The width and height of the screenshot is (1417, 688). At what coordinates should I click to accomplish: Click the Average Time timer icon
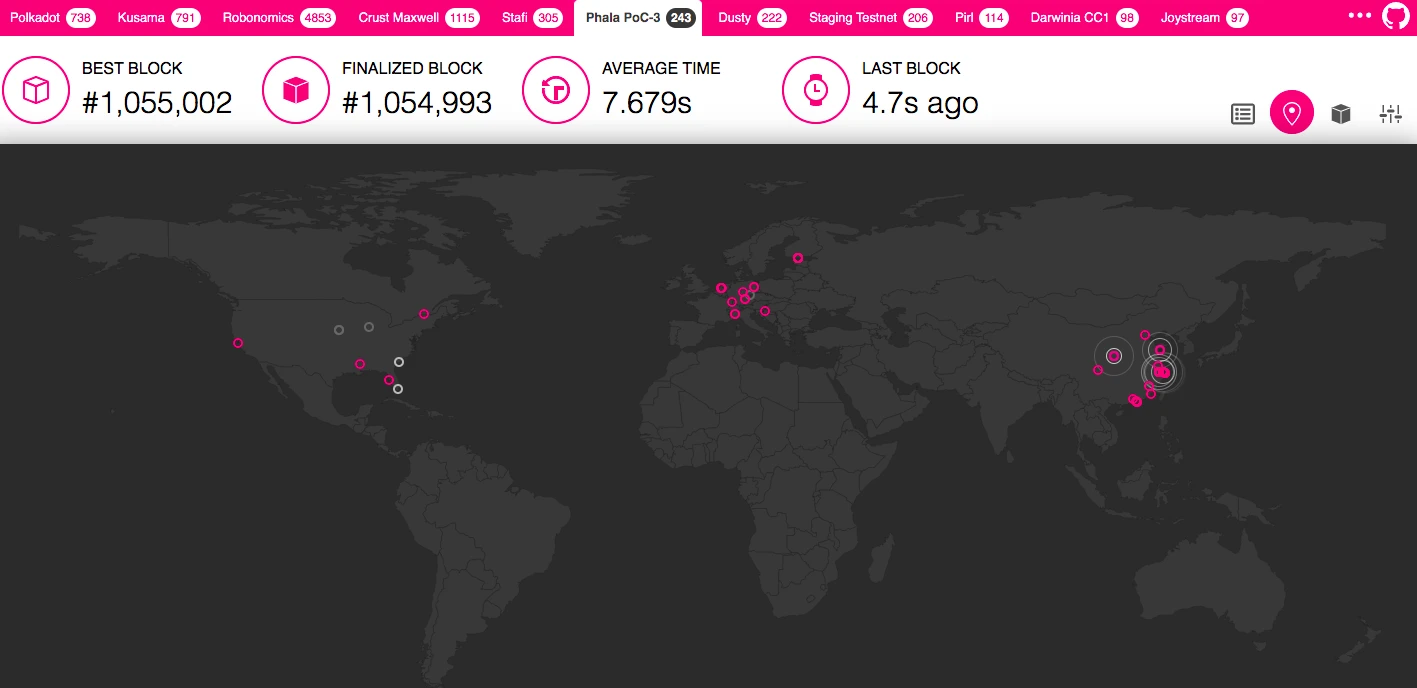tap(556, 90)
